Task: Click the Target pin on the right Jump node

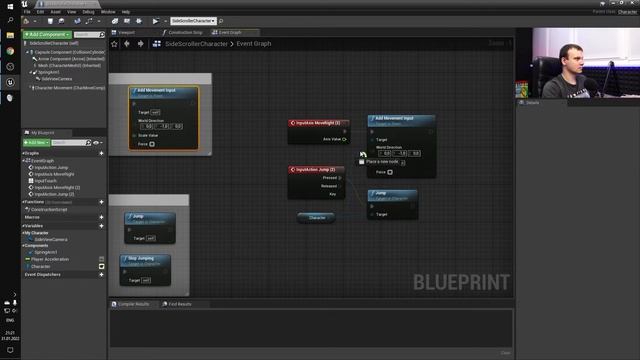Action: [372, 214]
